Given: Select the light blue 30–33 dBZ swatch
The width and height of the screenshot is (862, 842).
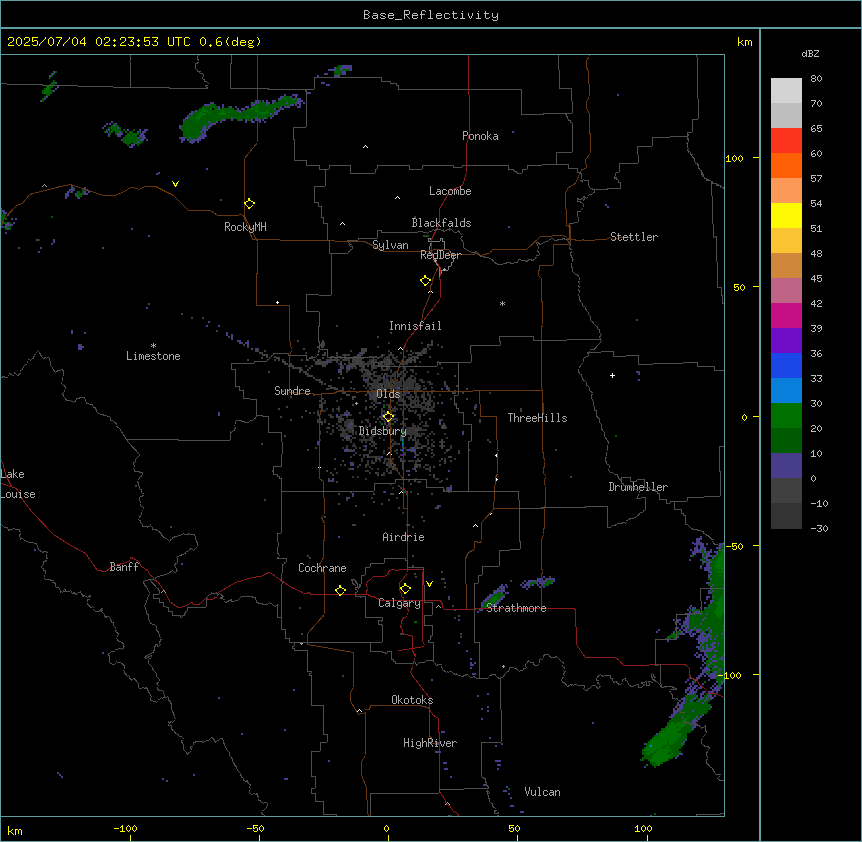Looking at the screenshot, I should tap(786, 390).
